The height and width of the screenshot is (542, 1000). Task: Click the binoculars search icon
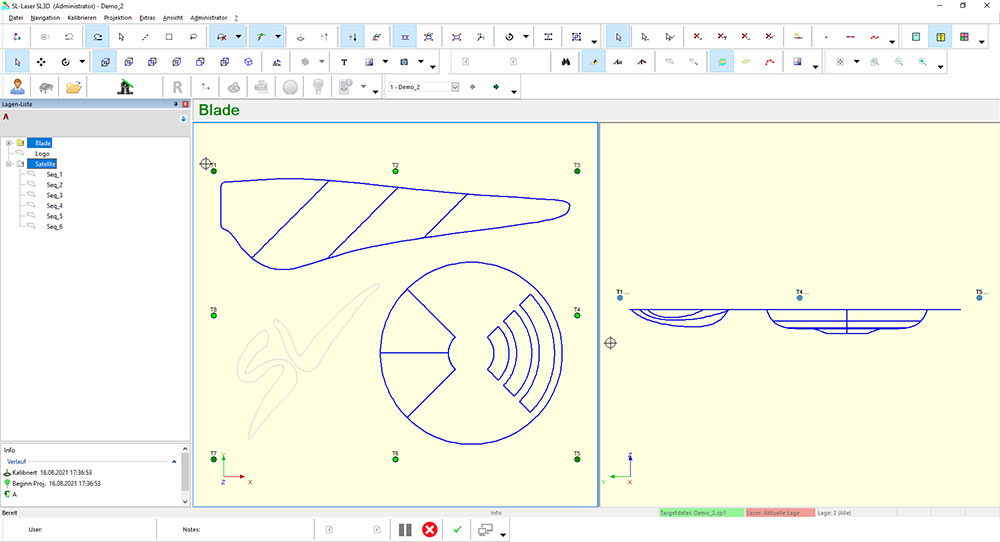(x=566, y=62)
